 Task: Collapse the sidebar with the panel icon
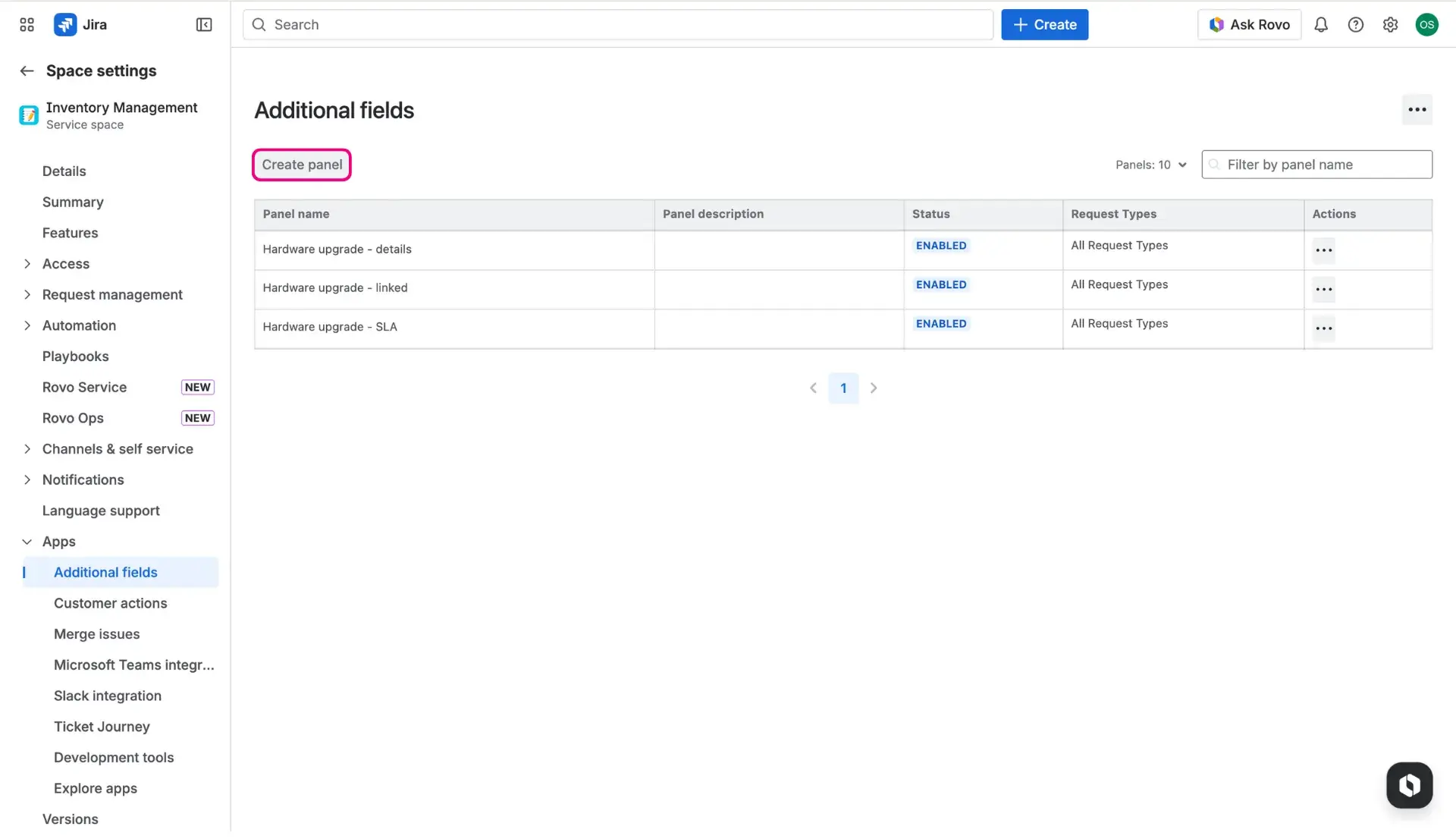tap(203, 24)
